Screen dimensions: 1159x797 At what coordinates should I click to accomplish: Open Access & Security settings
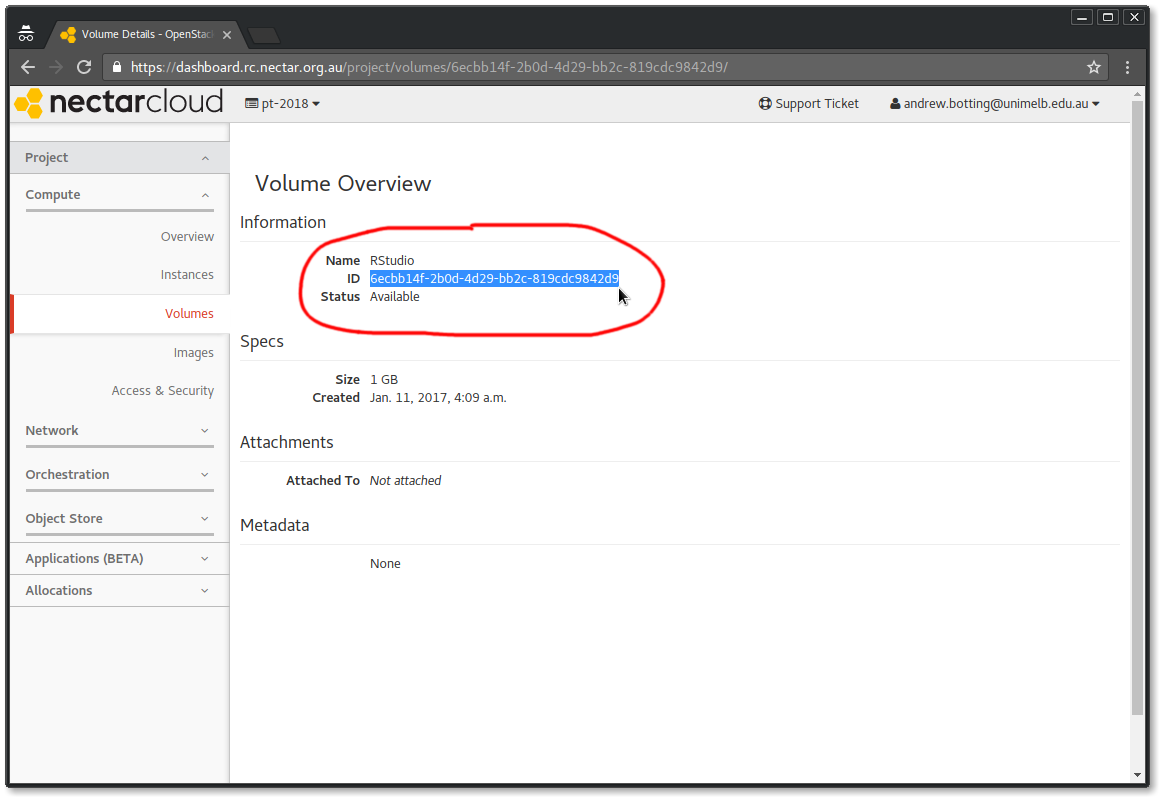pyautogui.click(x=163, y=390)
